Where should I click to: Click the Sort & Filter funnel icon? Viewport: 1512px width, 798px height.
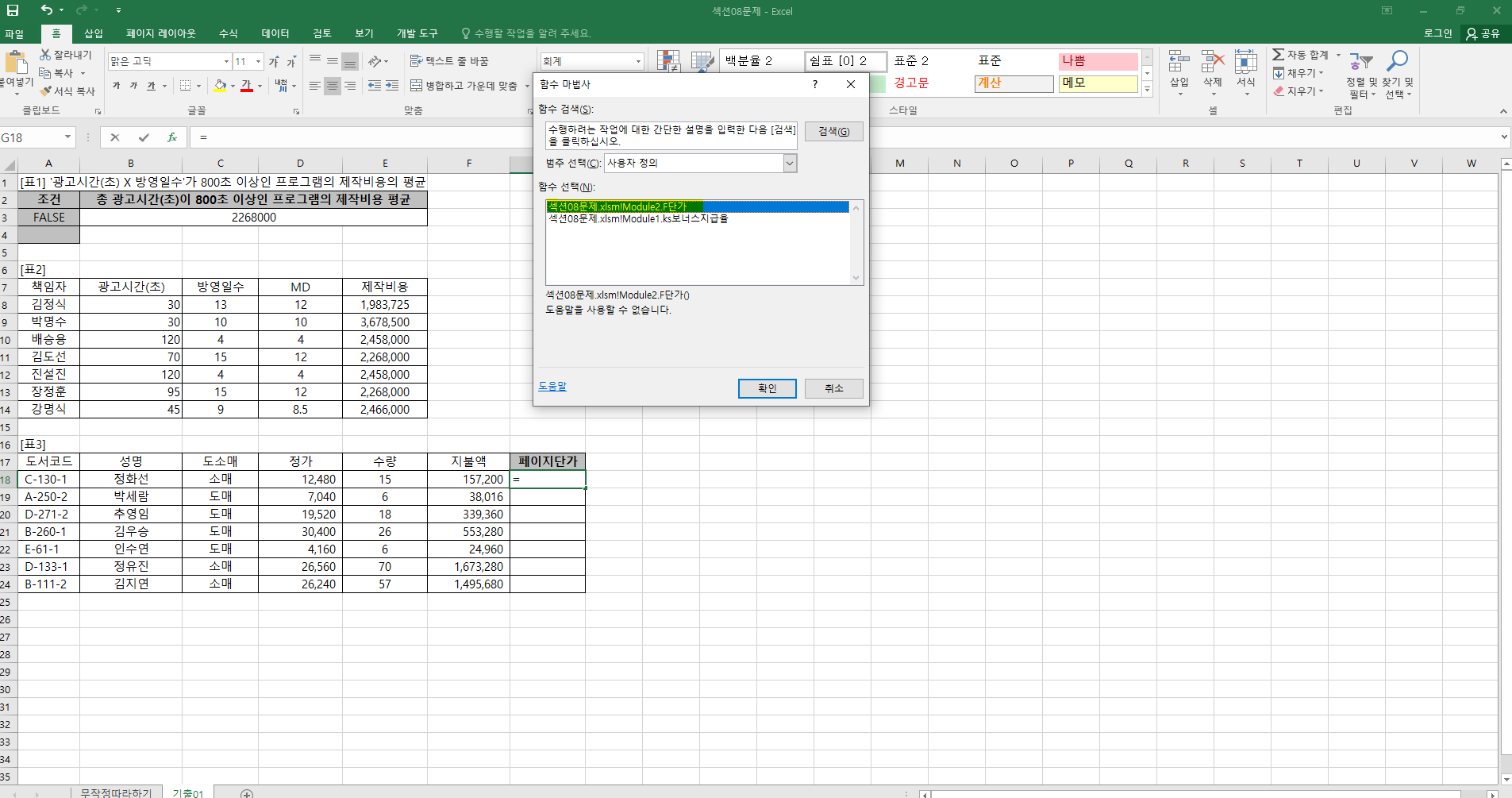[x=1362, y=62]
